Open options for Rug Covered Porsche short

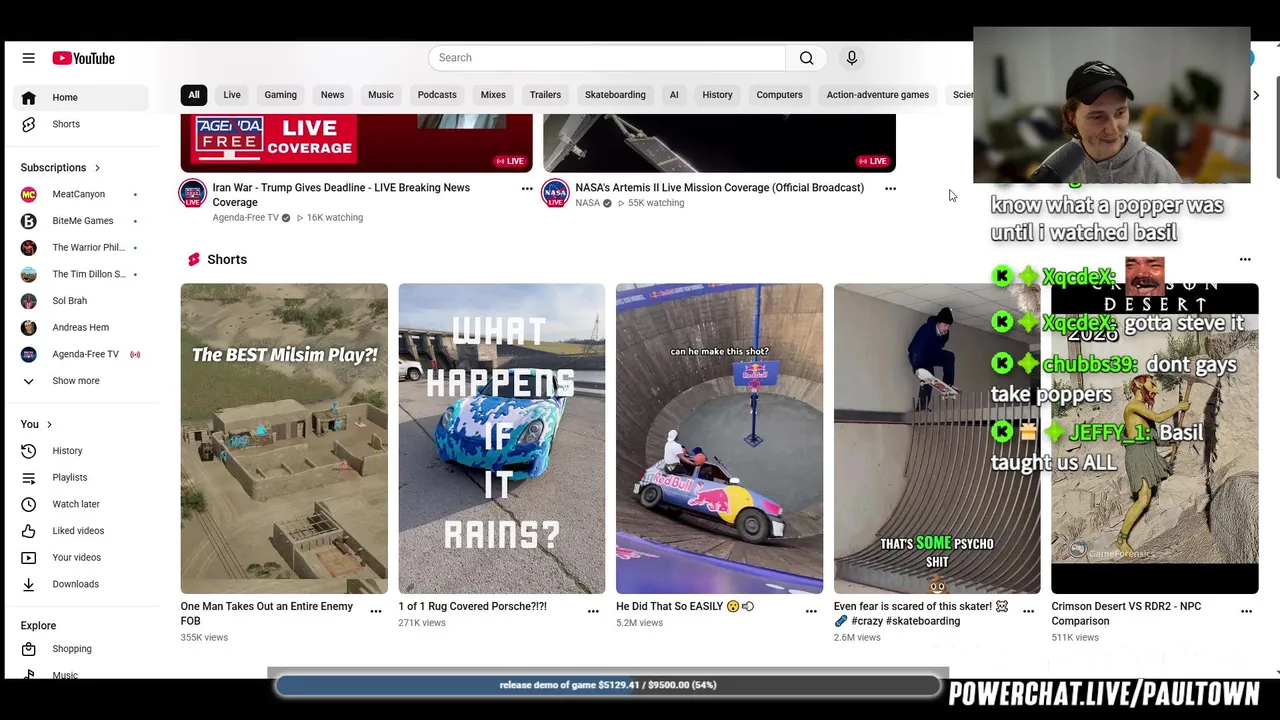click(593, 611)
